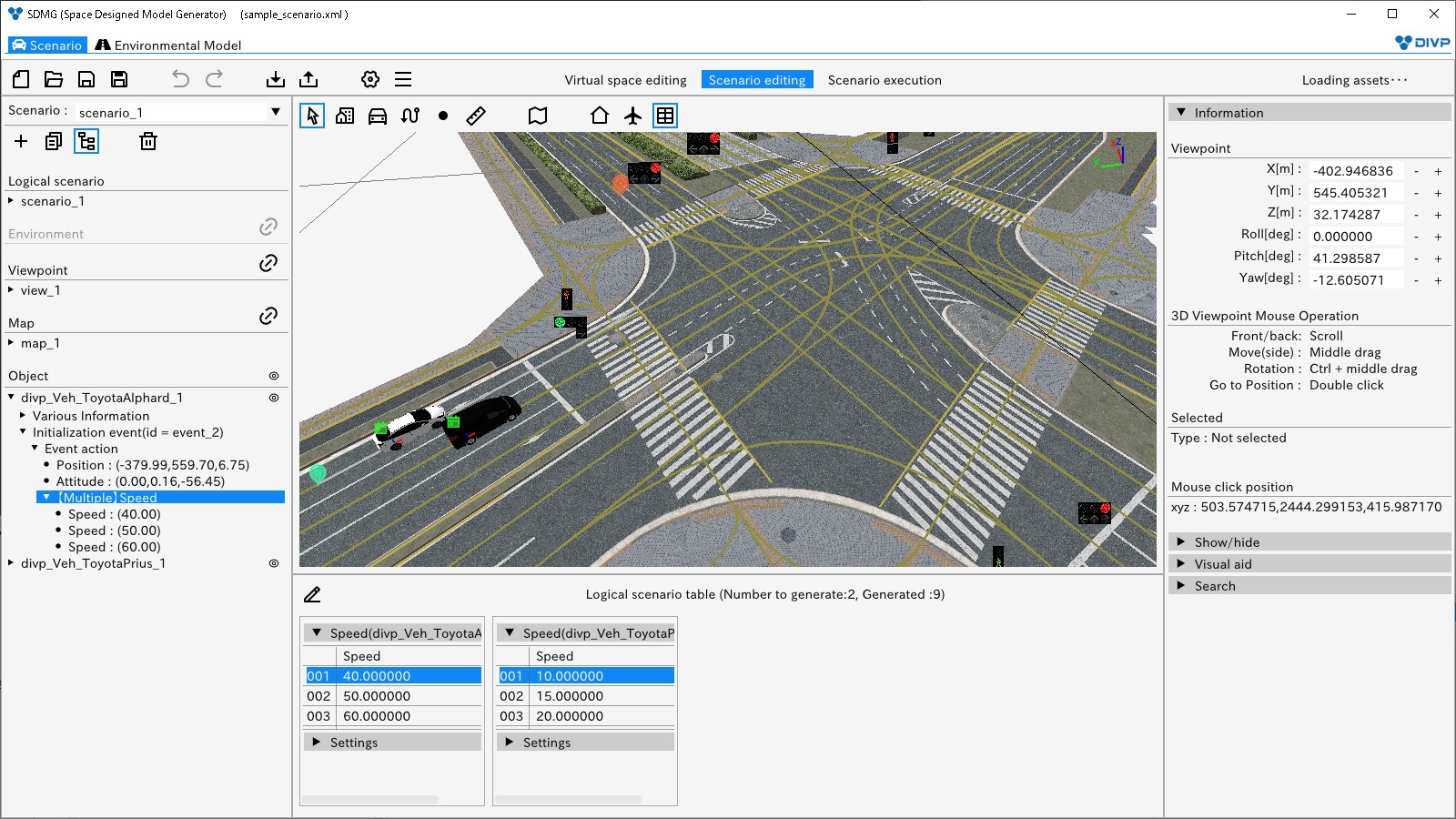The width and height of the screenshot is (1456, 819).
Task: Click the export (upload arrow) icon
Action: click(x=308, y=79)
